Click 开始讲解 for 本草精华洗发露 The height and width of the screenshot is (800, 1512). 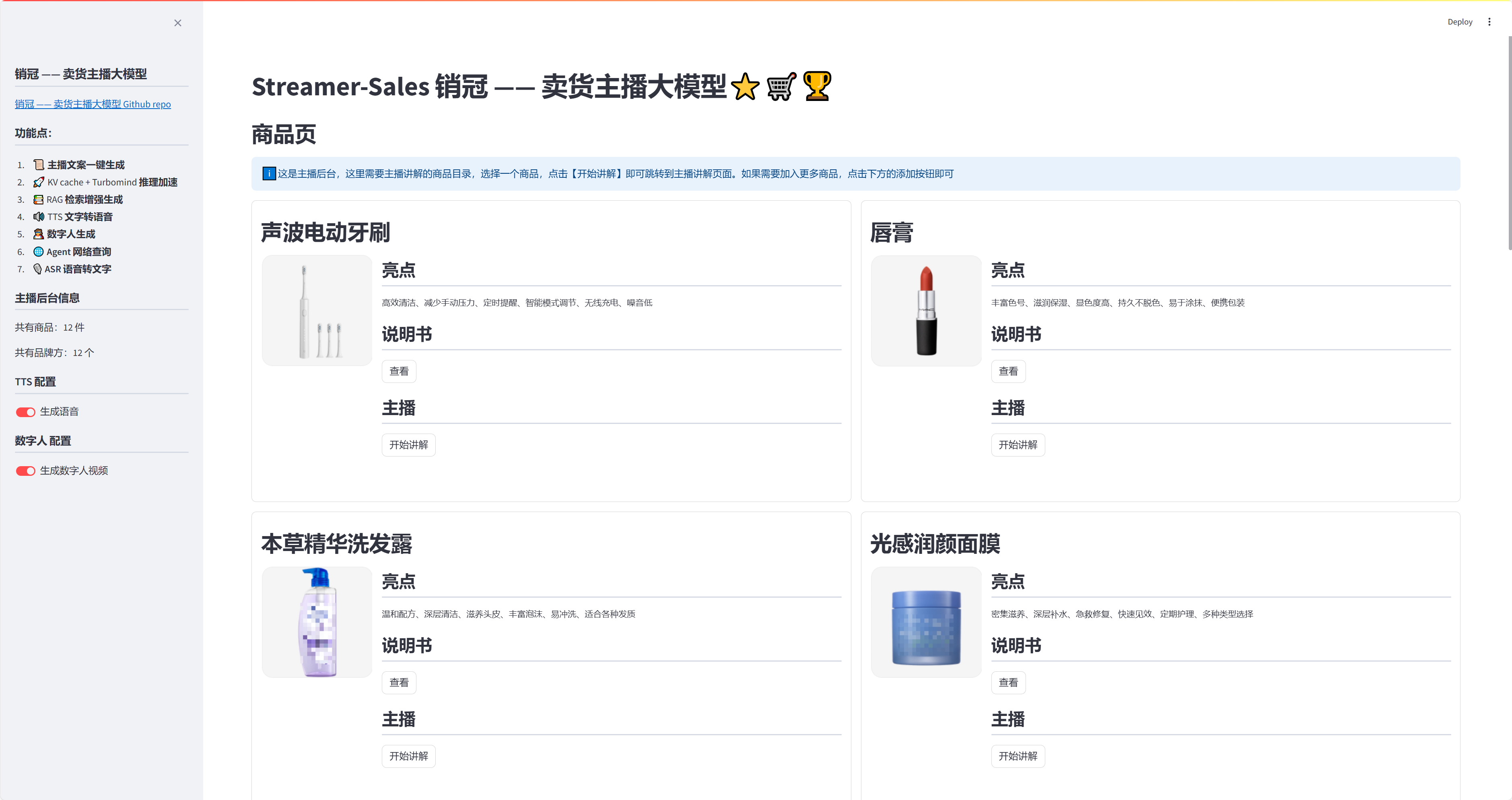[x=408, y=756]
